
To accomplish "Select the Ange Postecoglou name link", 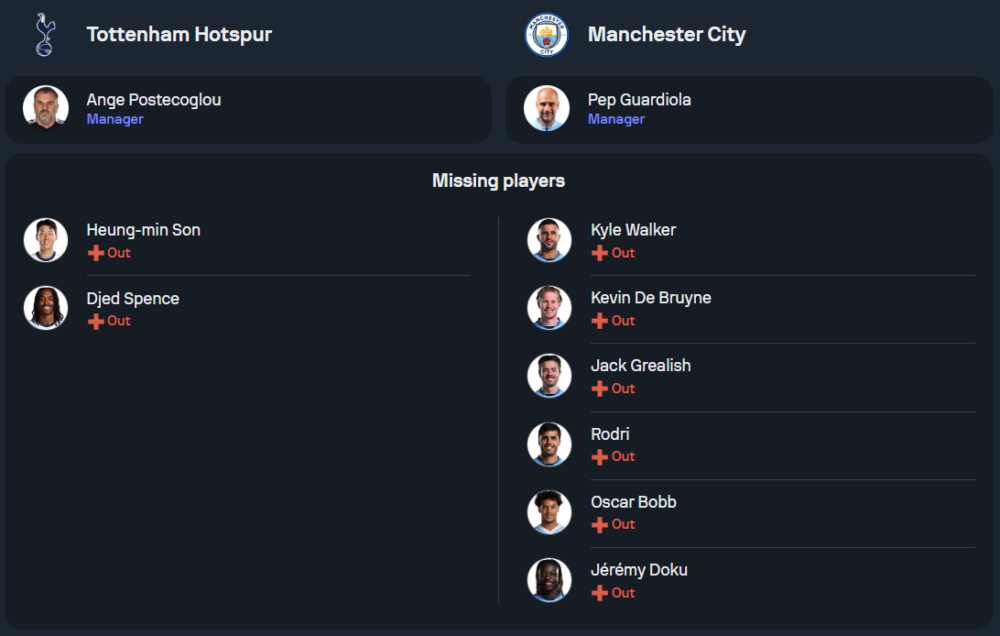I will point(154,100).
